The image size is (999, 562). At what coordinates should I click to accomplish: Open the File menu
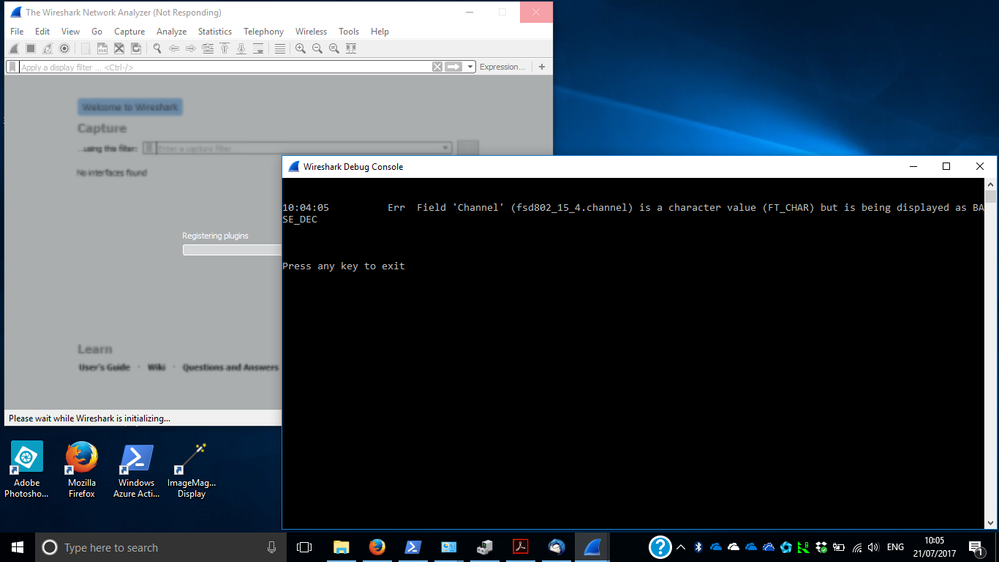pyautogui.click(x=17, y=31)
